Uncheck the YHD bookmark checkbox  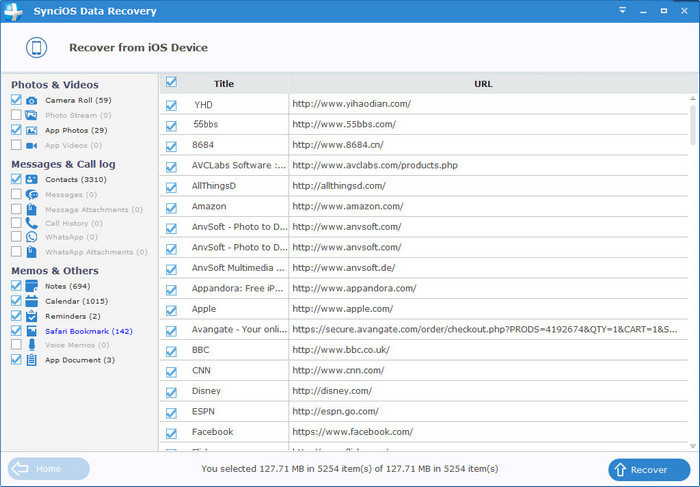[171, 106]
